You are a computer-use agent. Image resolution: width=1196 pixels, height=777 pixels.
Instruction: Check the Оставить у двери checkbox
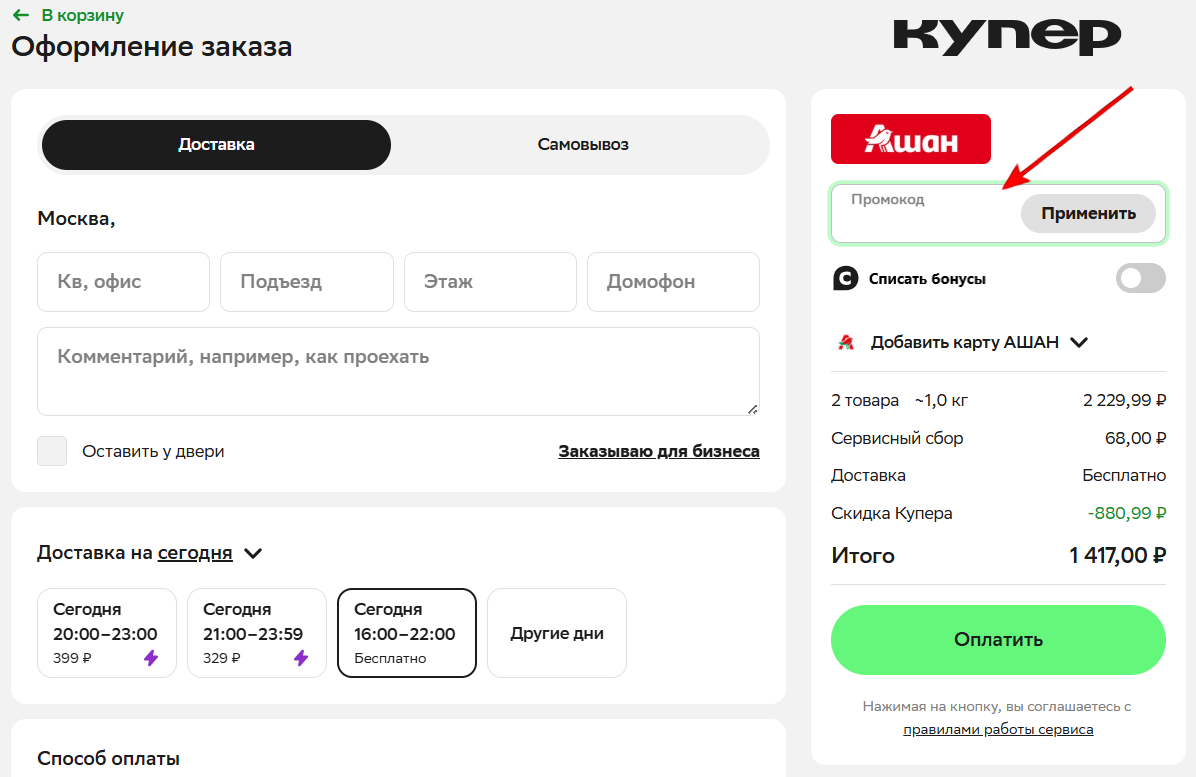(52, 451)
